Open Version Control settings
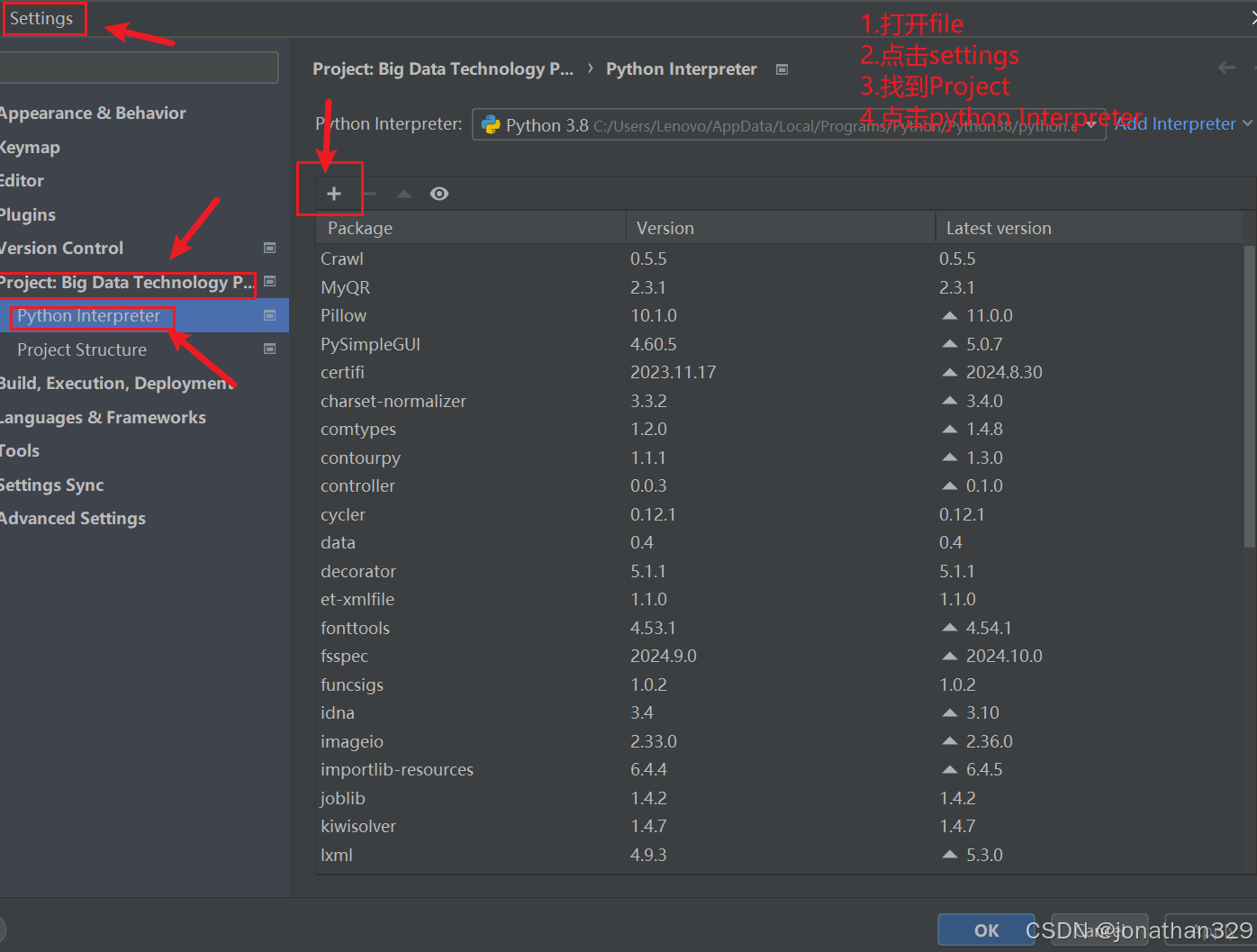This screenshot has height=952, width=1257. tap(61, 248)
